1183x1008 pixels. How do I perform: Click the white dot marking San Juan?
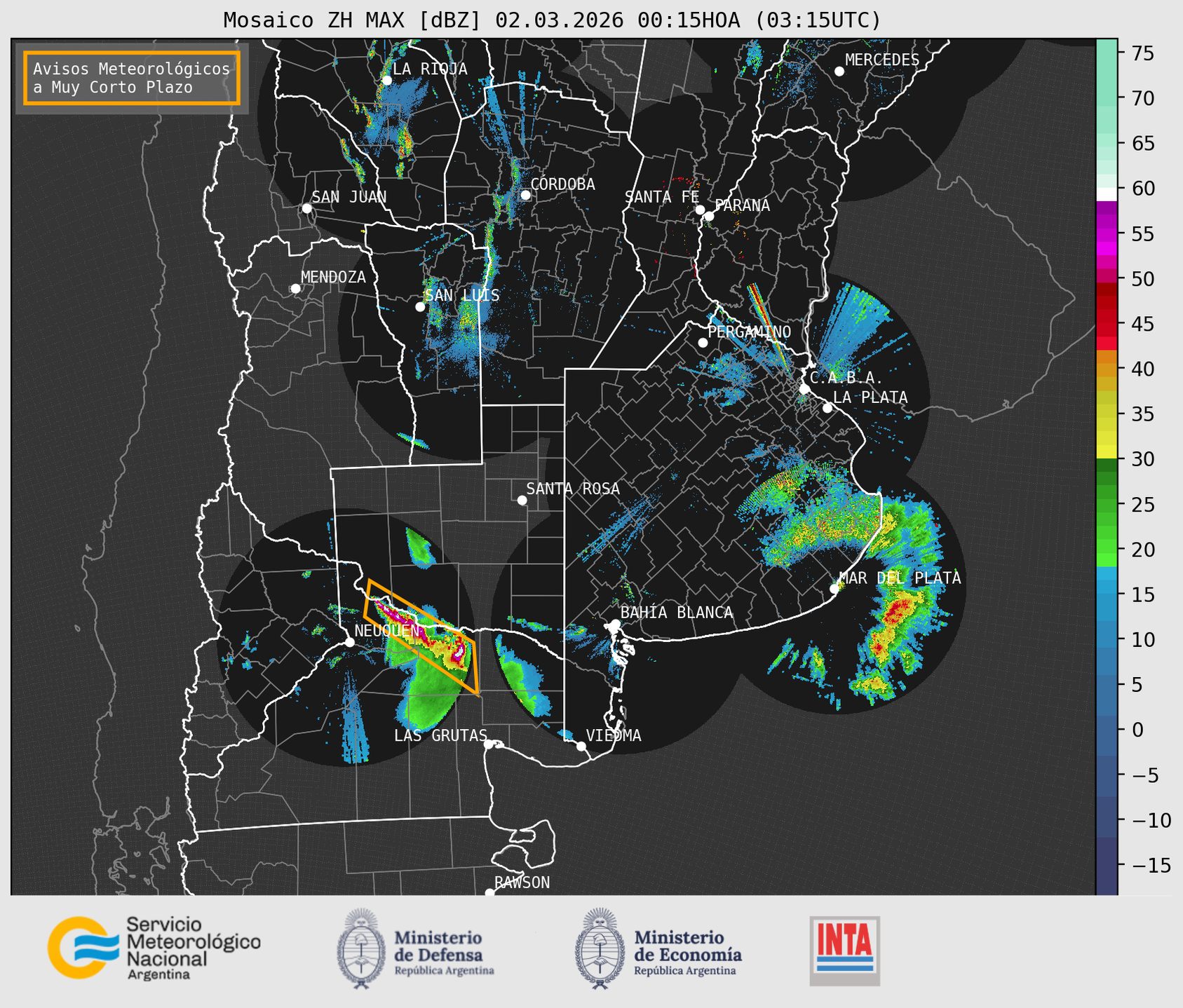[306, 208]
